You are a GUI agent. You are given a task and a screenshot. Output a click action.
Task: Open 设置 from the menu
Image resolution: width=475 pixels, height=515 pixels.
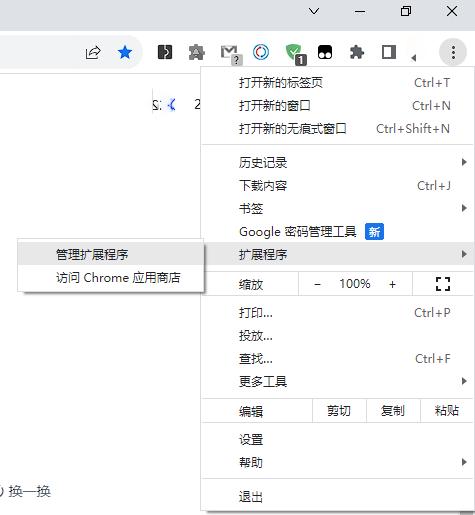coord(337,440)
